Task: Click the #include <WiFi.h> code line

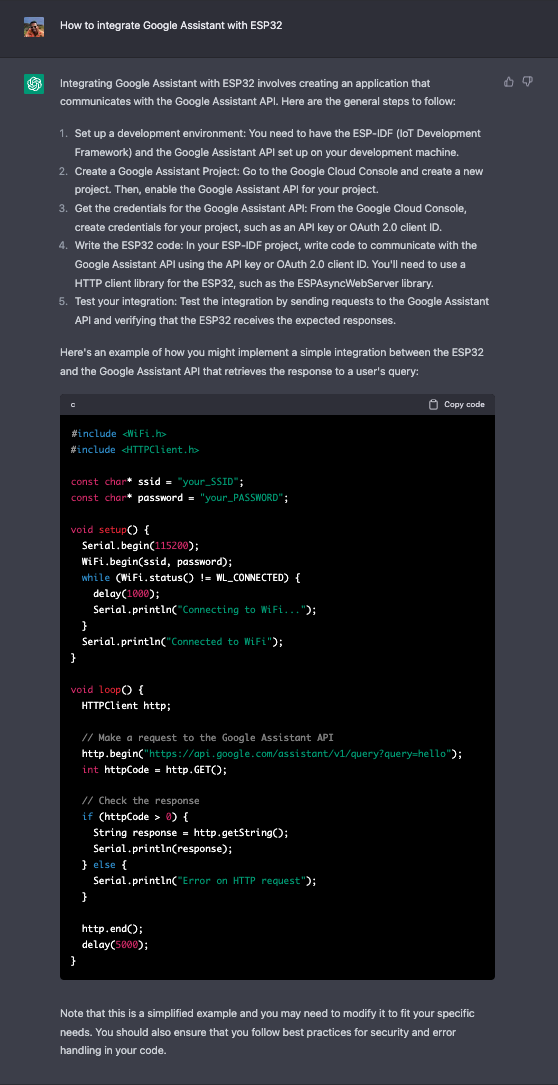Action: [x=119, y=434]
